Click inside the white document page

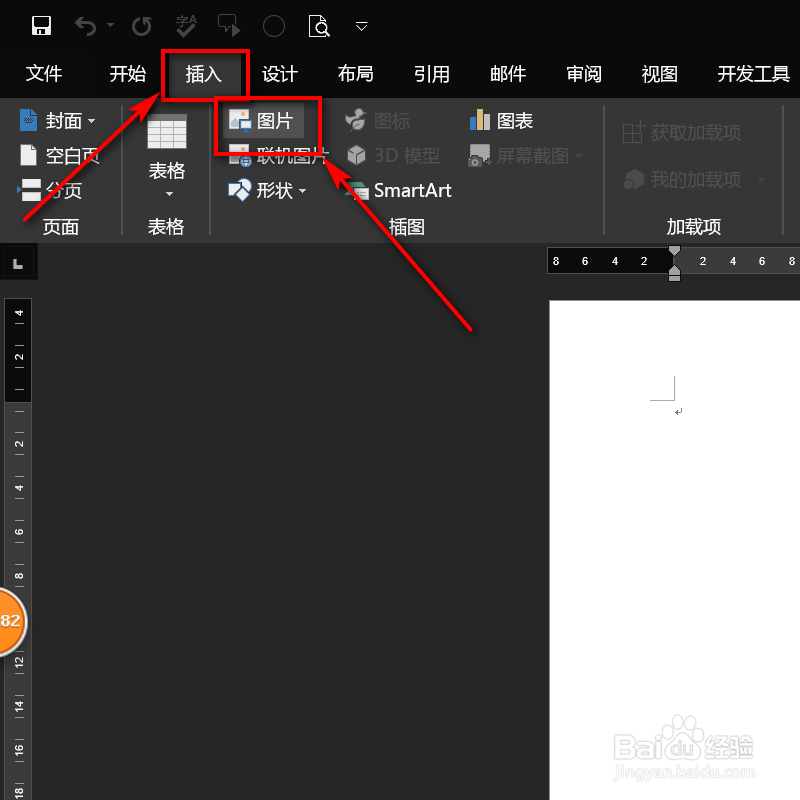[x=674, y=550]
